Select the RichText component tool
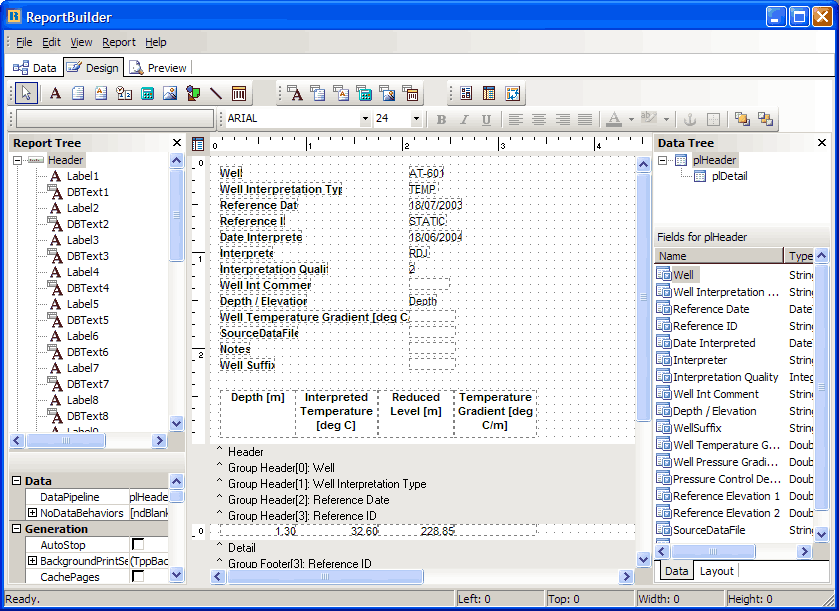The width and height of the screenshot is (839, 611). point(101,93)
